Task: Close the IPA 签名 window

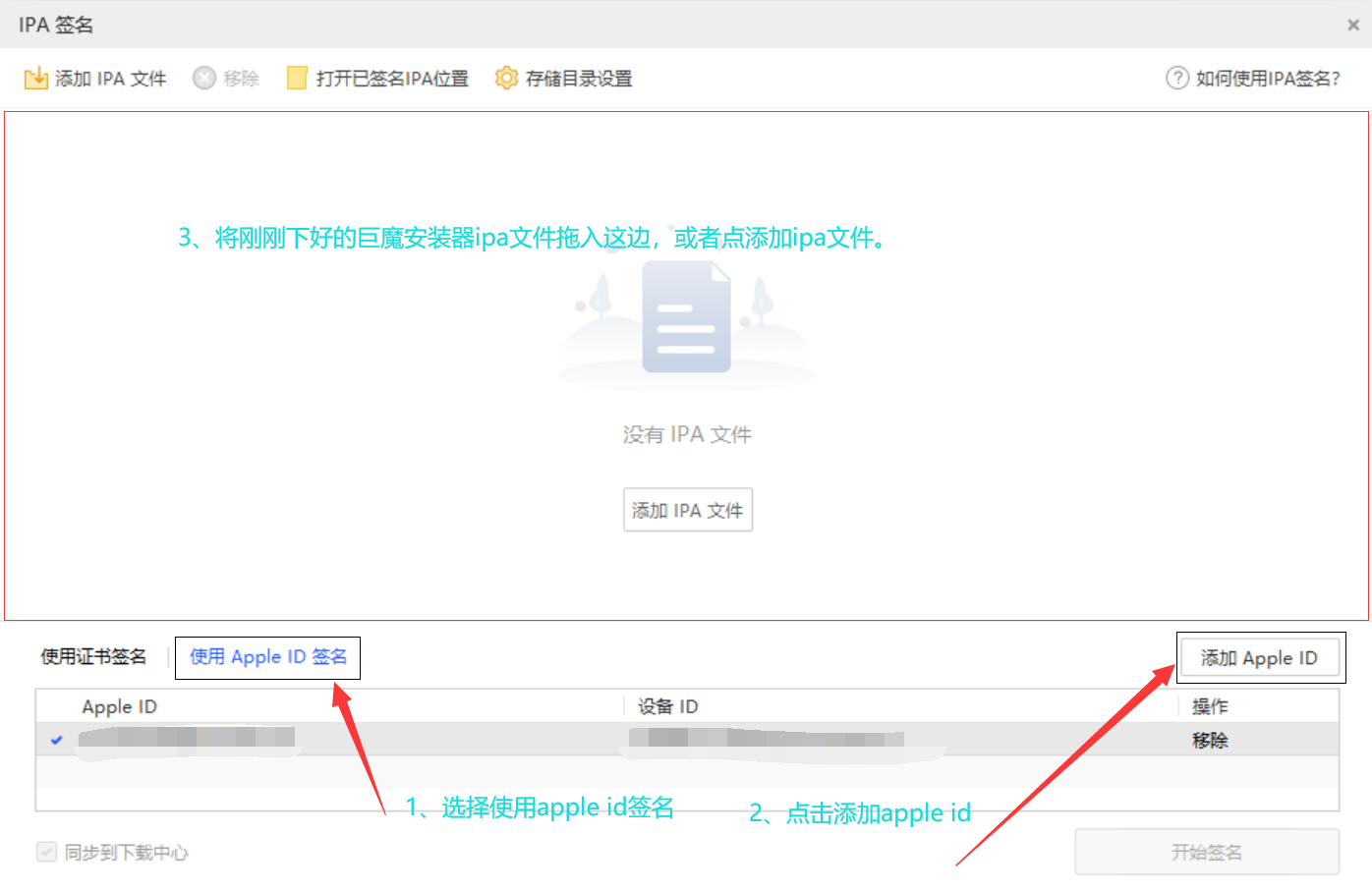Action: coord(1352,26)
